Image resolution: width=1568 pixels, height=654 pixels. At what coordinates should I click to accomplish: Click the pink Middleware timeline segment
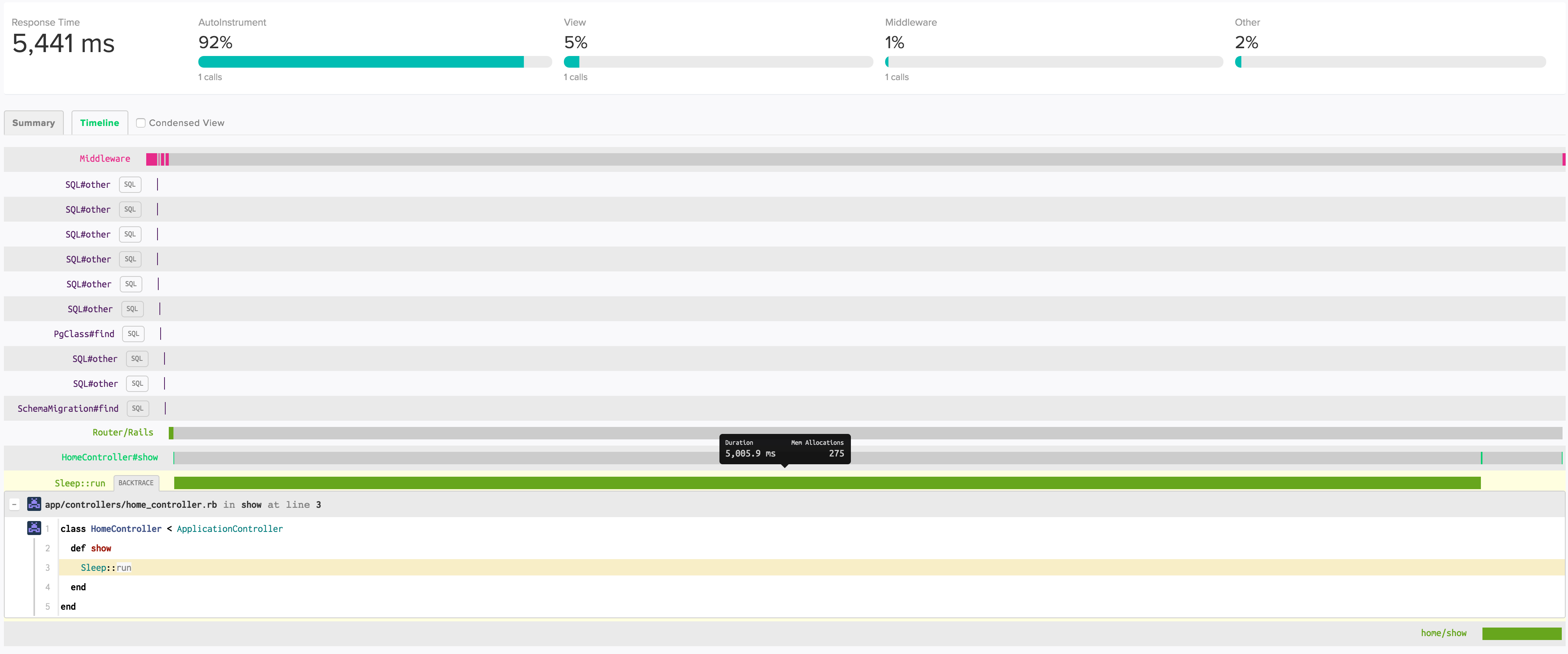152,159
